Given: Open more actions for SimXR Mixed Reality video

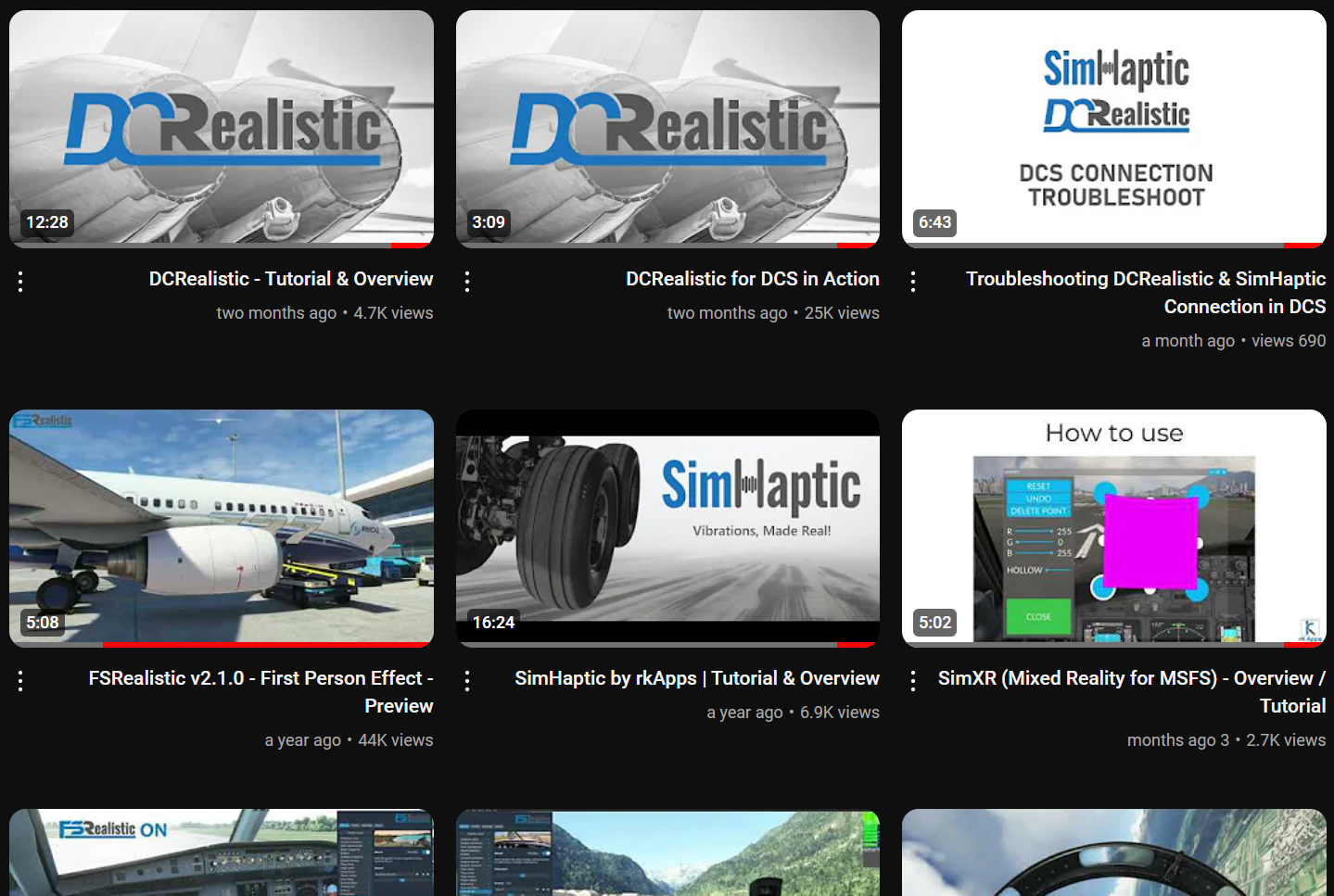Looking at the screenshot, I should point(913,681).
